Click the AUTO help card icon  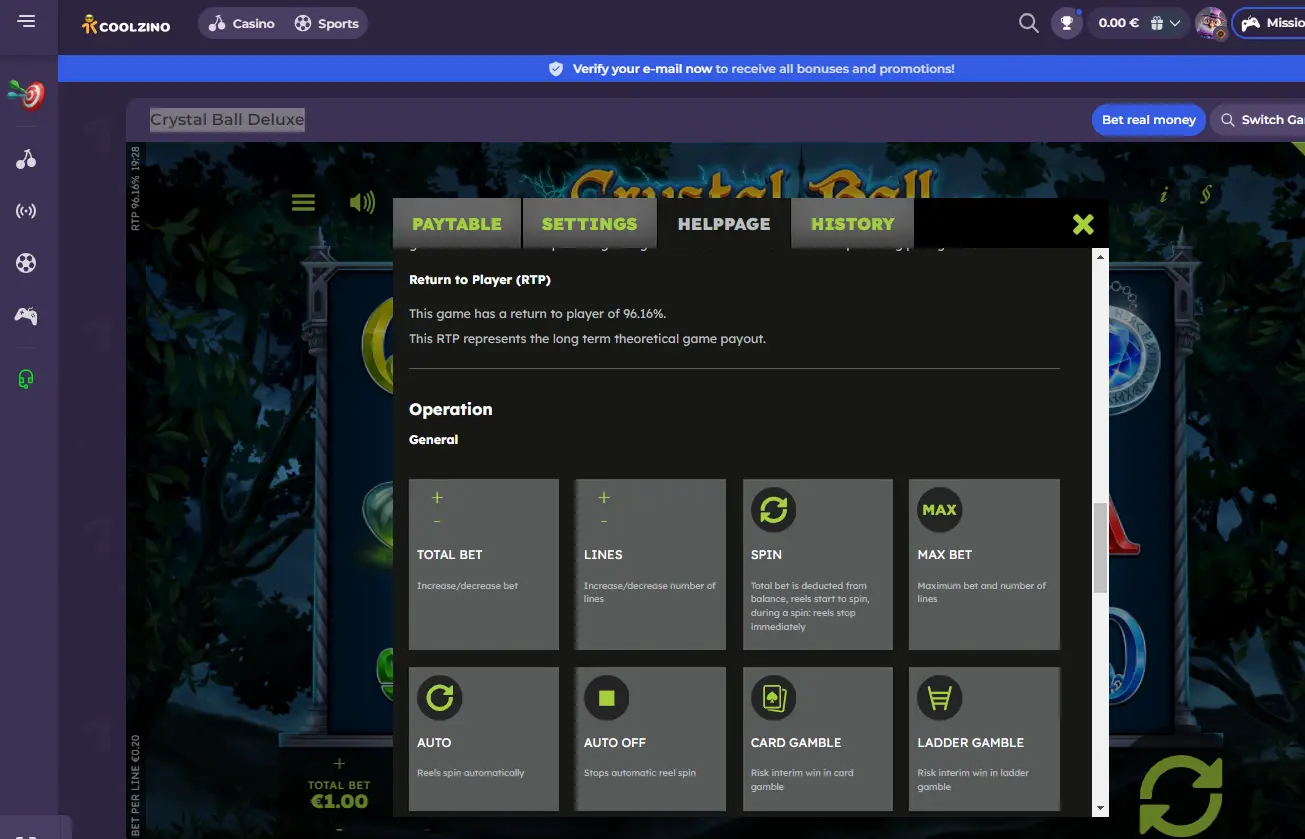tap(440, 697)
